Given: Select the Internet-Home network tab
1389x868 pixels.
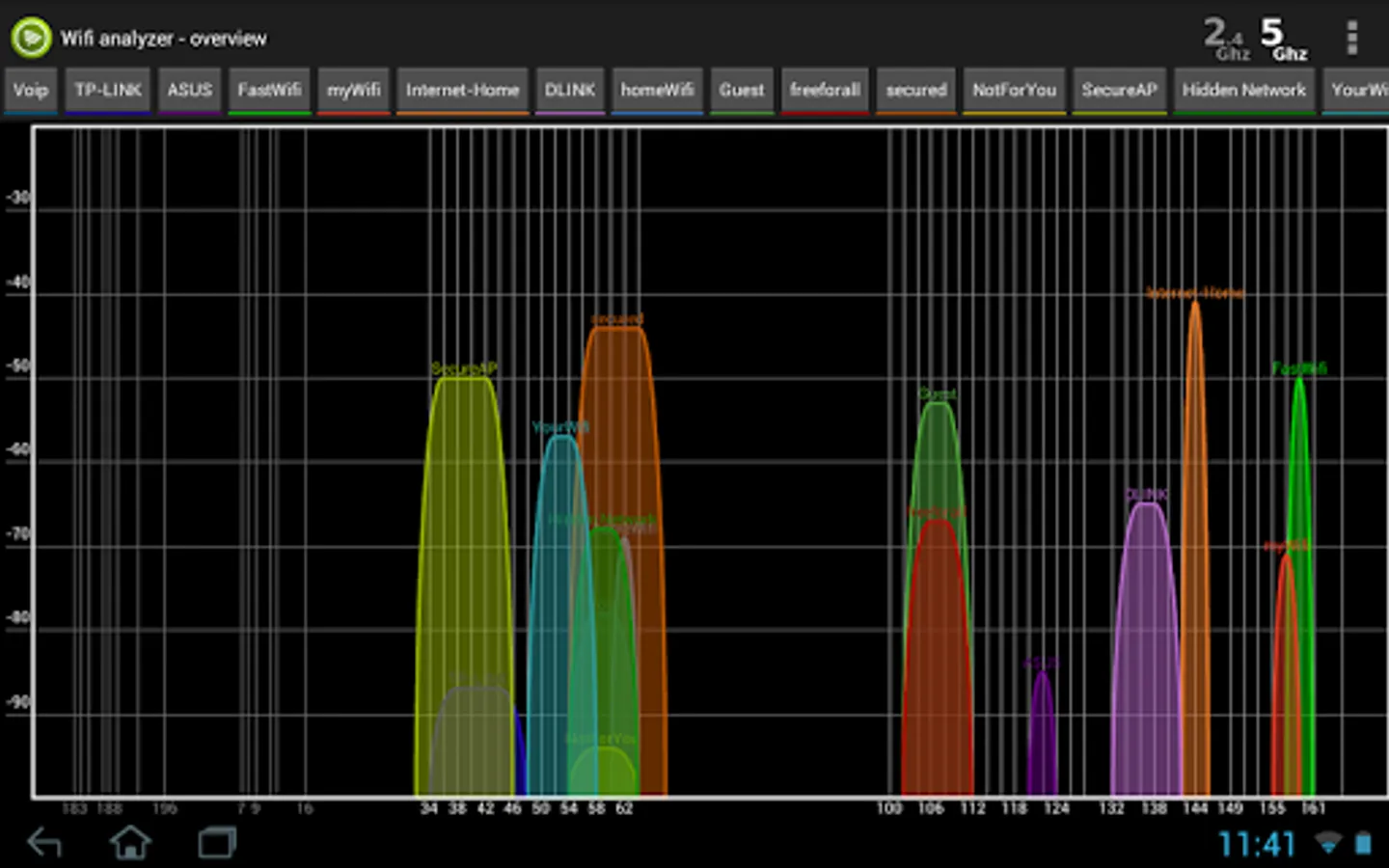Looking at the screenshot, I should [462, 91].
